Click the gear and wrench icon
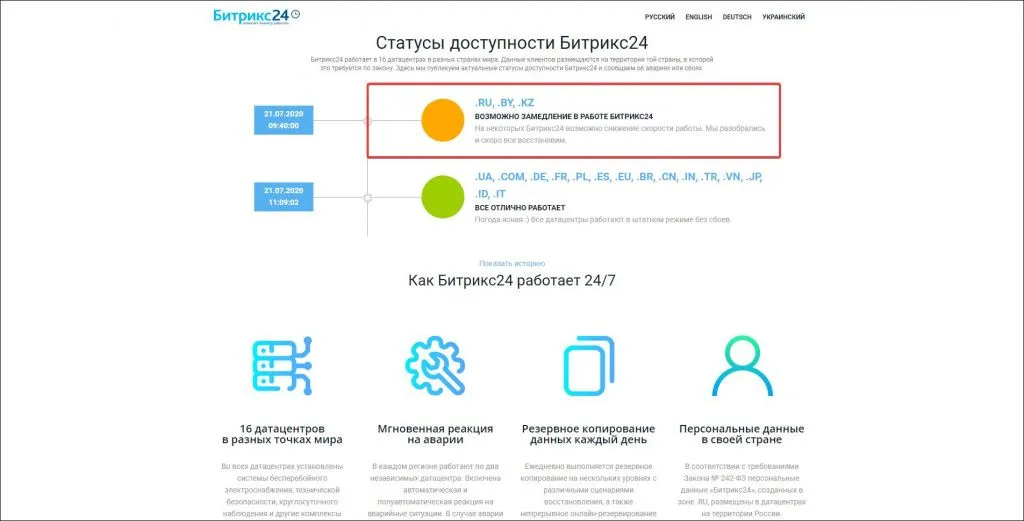The image size is (1024, 521). 435,367
